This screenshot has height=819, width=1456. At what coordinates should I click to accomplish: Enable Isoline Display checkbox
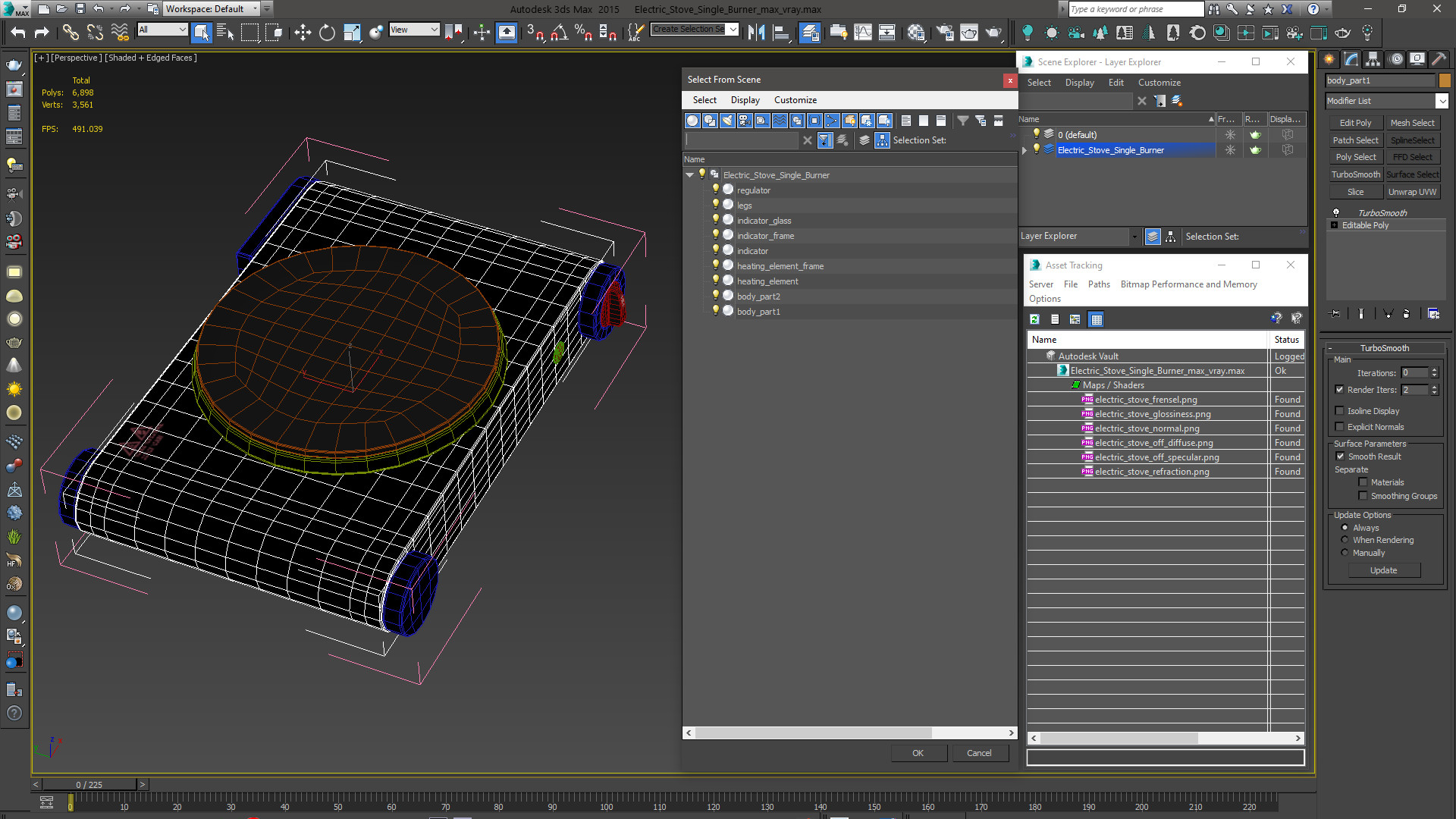[1340, 411]
